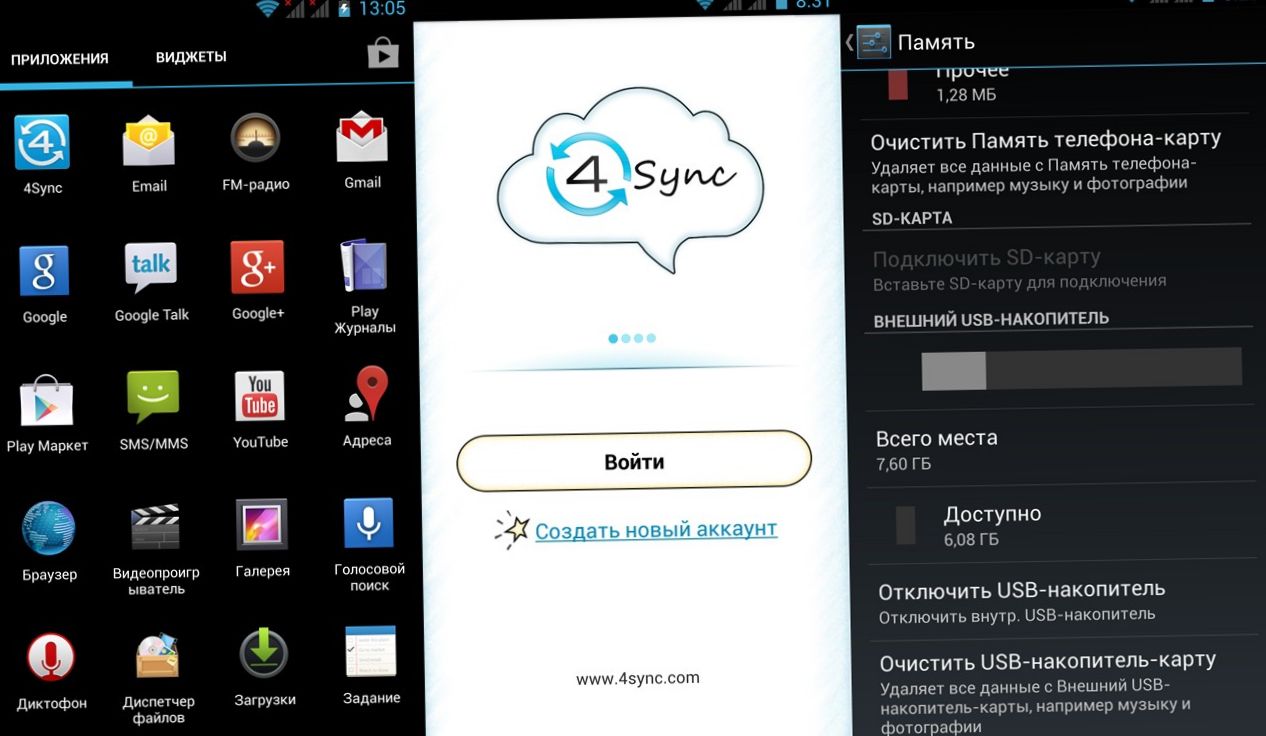Go back via Память settings icon

coord(872,41)
